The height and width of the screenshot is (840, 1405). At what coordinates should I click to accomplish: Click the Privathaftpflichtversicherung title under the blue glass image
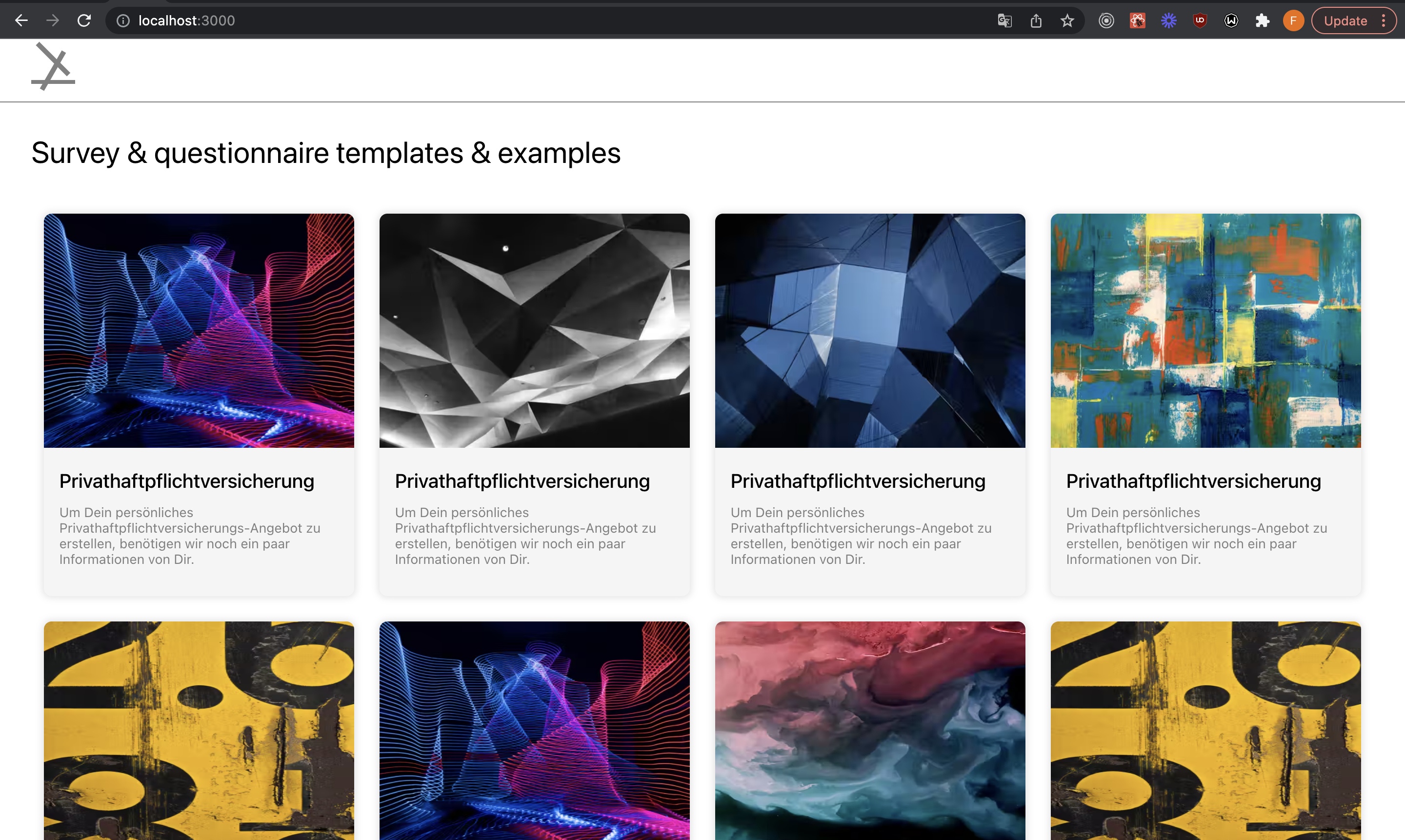pyautogui.click(x=858, y=481)
